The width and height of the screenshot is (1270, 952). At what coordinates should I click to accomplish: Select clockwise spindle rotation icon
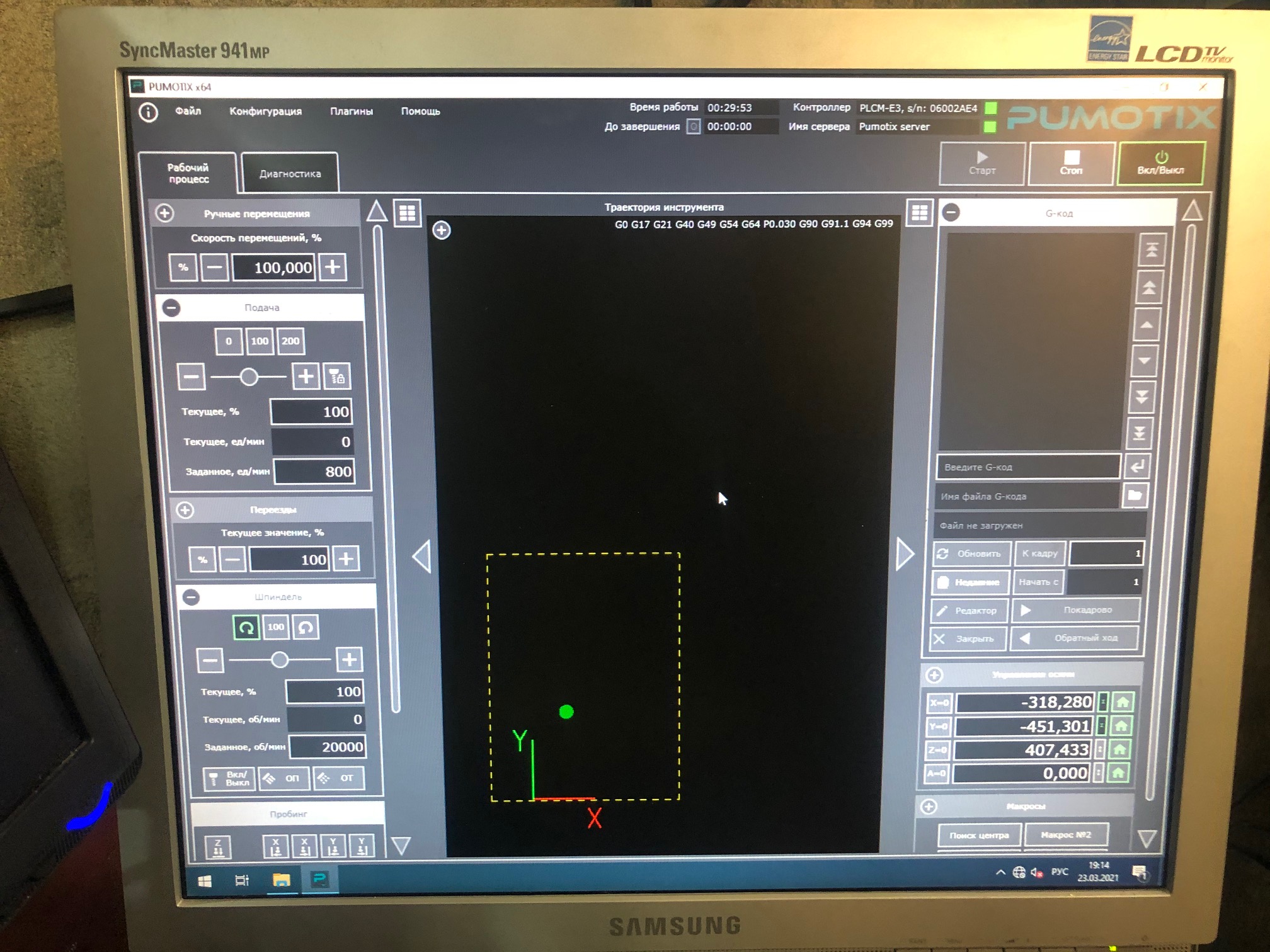246,628
